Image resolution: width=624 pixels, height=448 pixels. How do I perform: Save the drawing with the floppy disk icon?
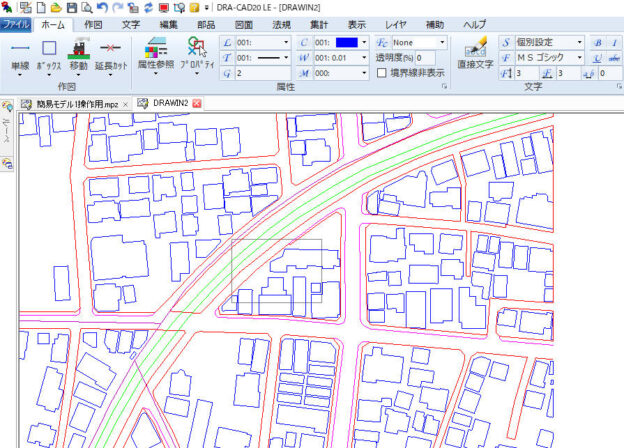pyautogui.click(x=72, y=7)
